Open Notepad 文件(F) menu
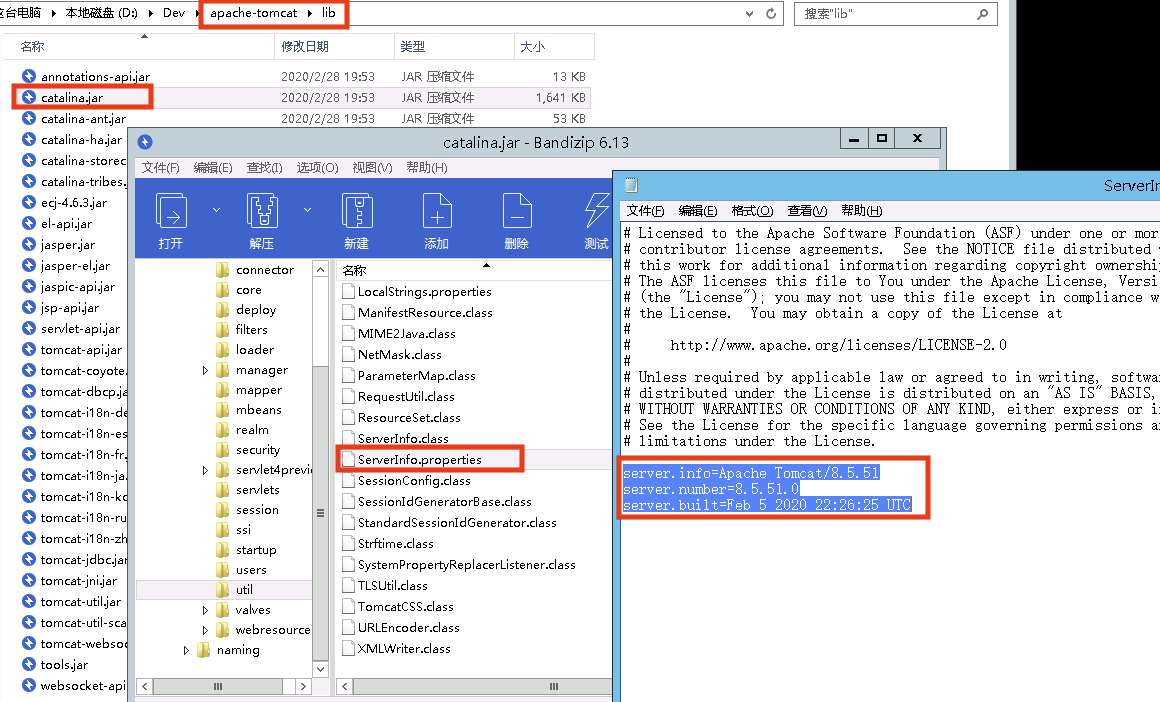Viewport: 1160px width, 702px height. (645, 211)
